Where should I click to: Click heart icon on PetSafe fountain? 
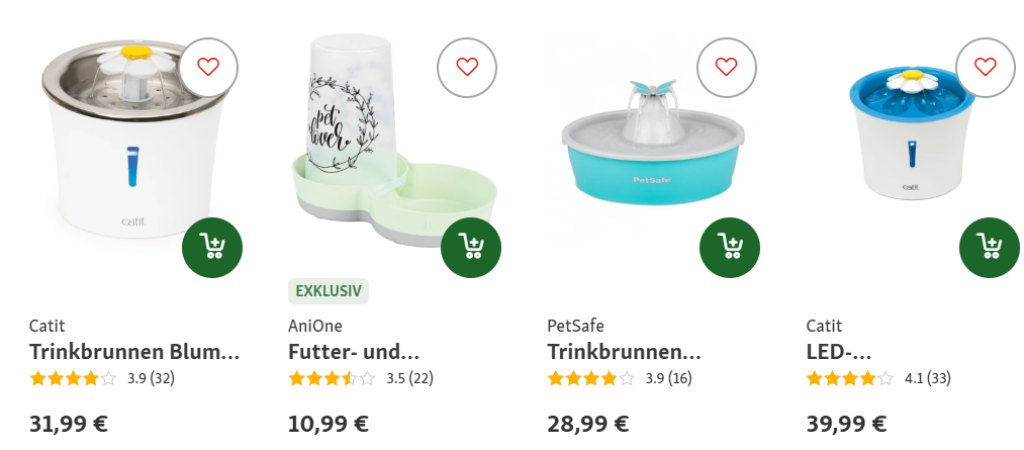(x=726, y=67)
